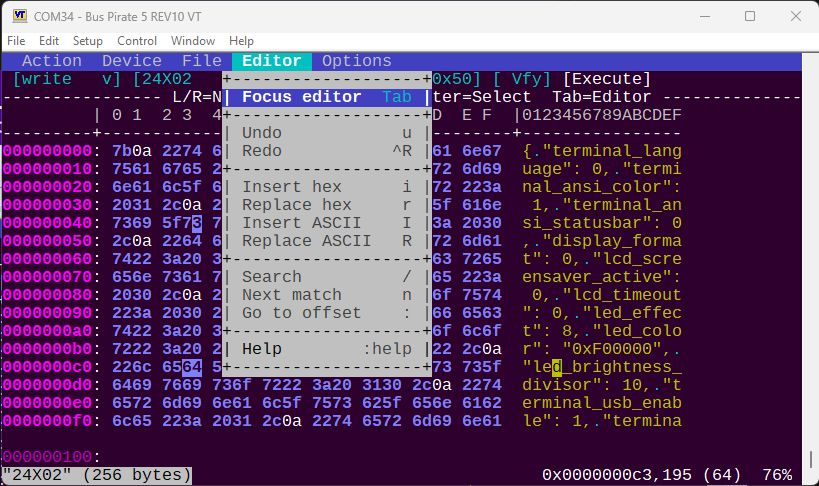819x486 pixels.
Task: Open the Options terminal menu
Action: coord(356,61)
